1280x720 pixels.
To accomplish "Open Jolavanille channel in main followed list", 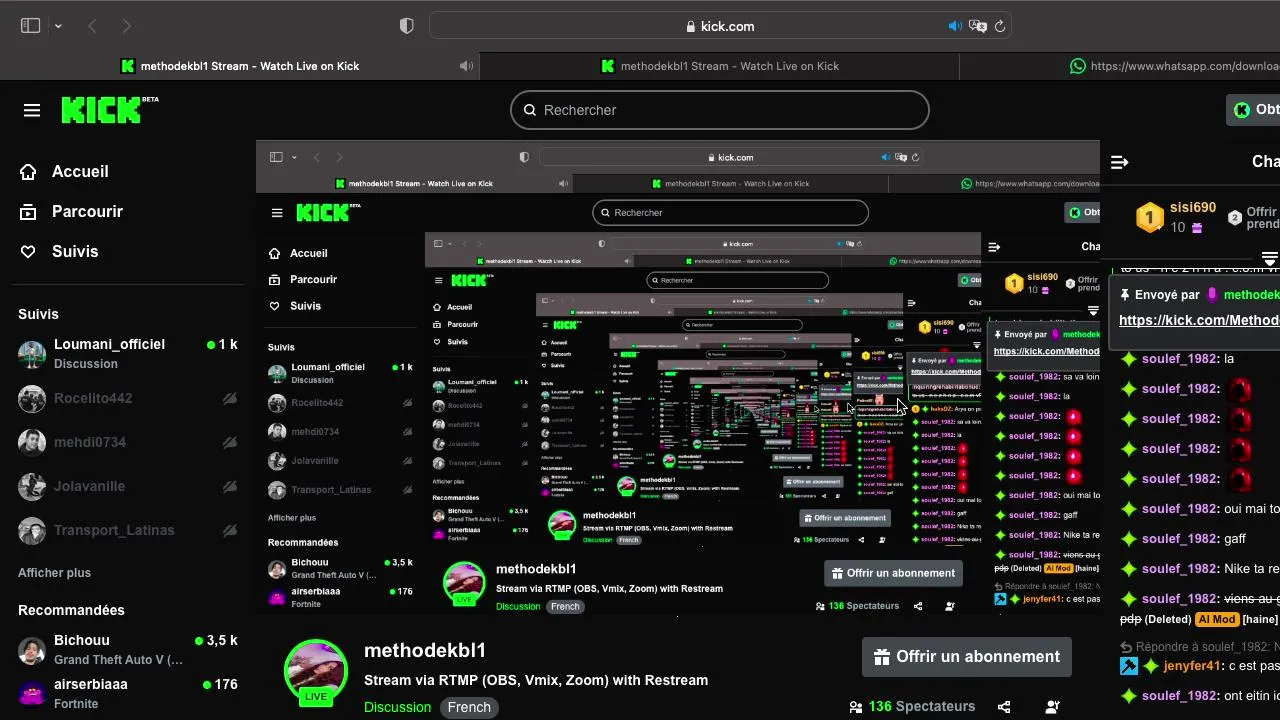I will coord(128,486).
